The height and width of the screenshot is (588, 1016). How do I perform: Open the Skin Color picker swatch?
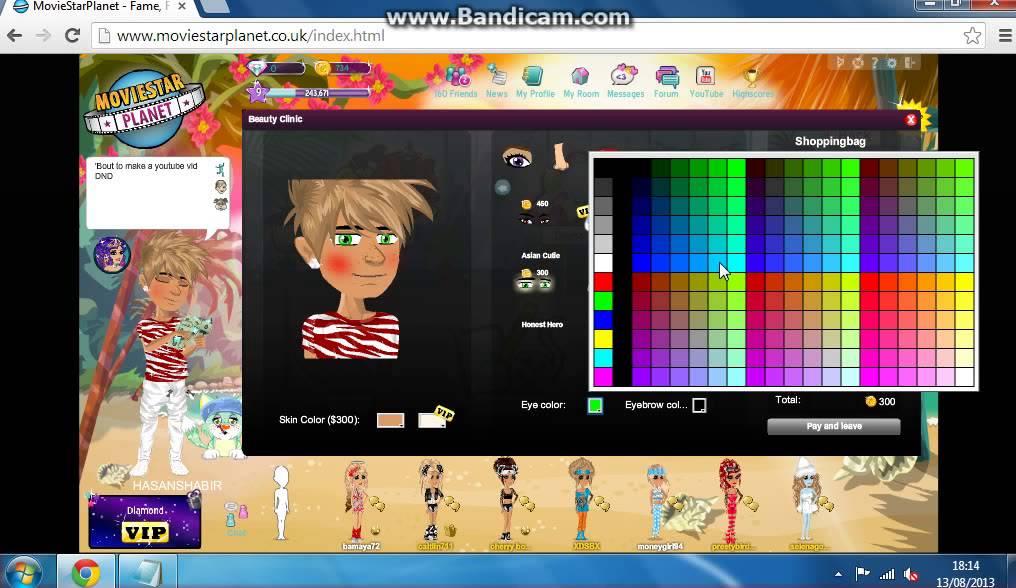click(391, 420)
